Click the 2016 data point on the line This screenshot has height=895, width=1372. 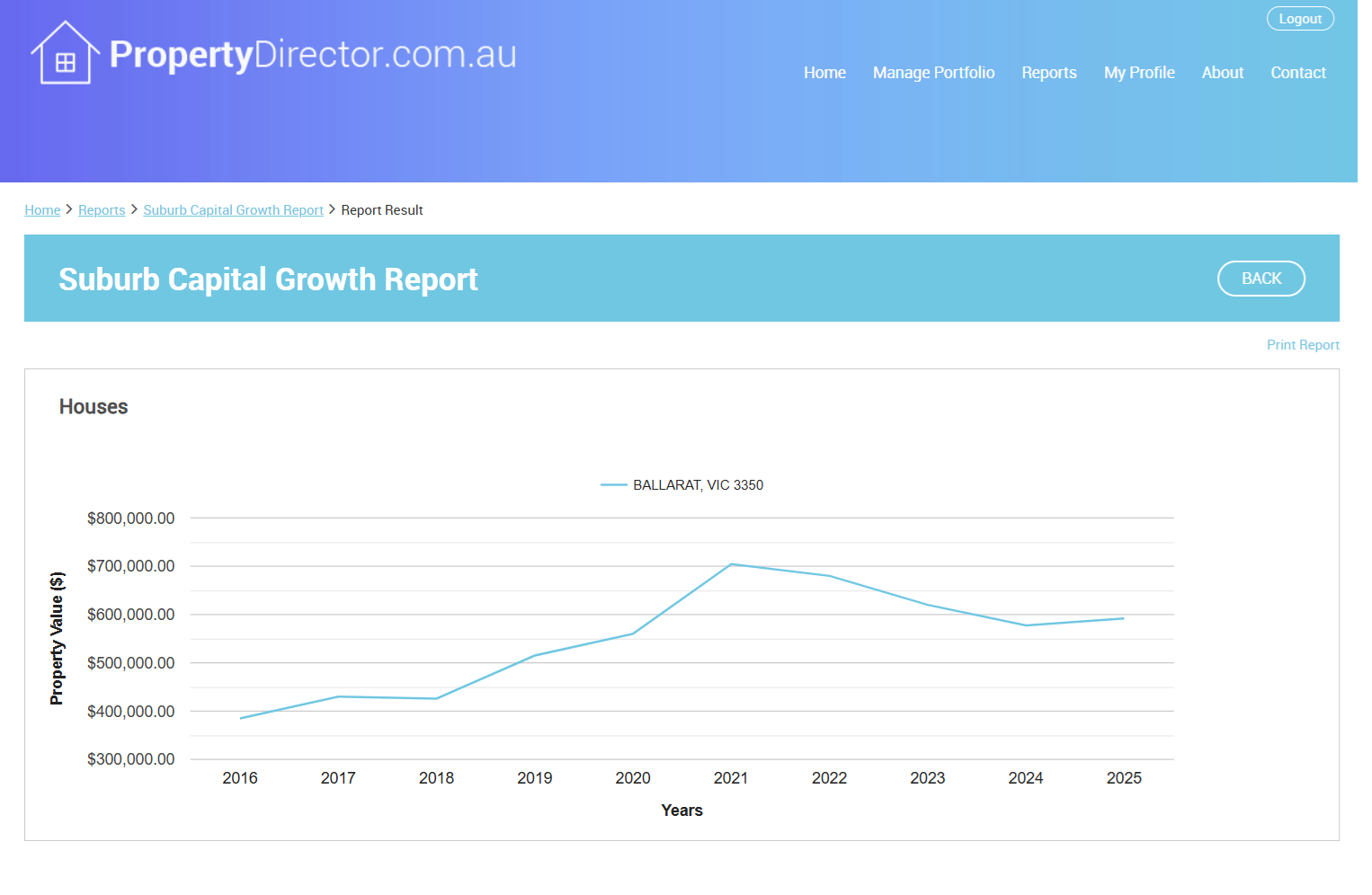[241, 718]
